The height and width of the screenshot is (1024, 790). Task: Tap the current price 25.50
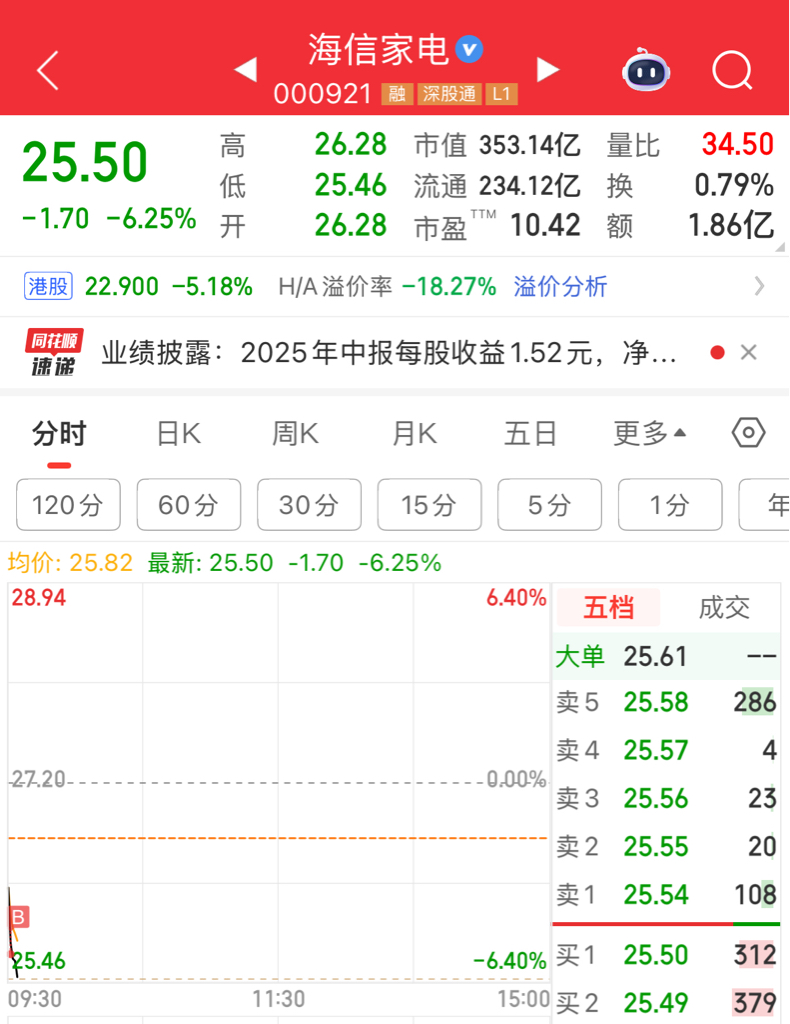(85, 162)
